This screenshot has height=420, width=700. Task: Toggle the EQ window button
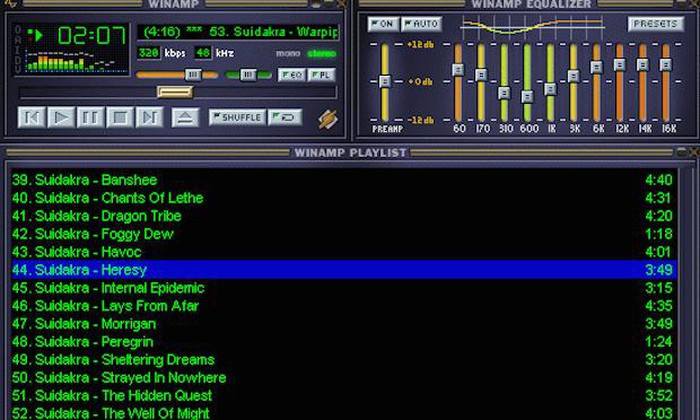point(290,75)
